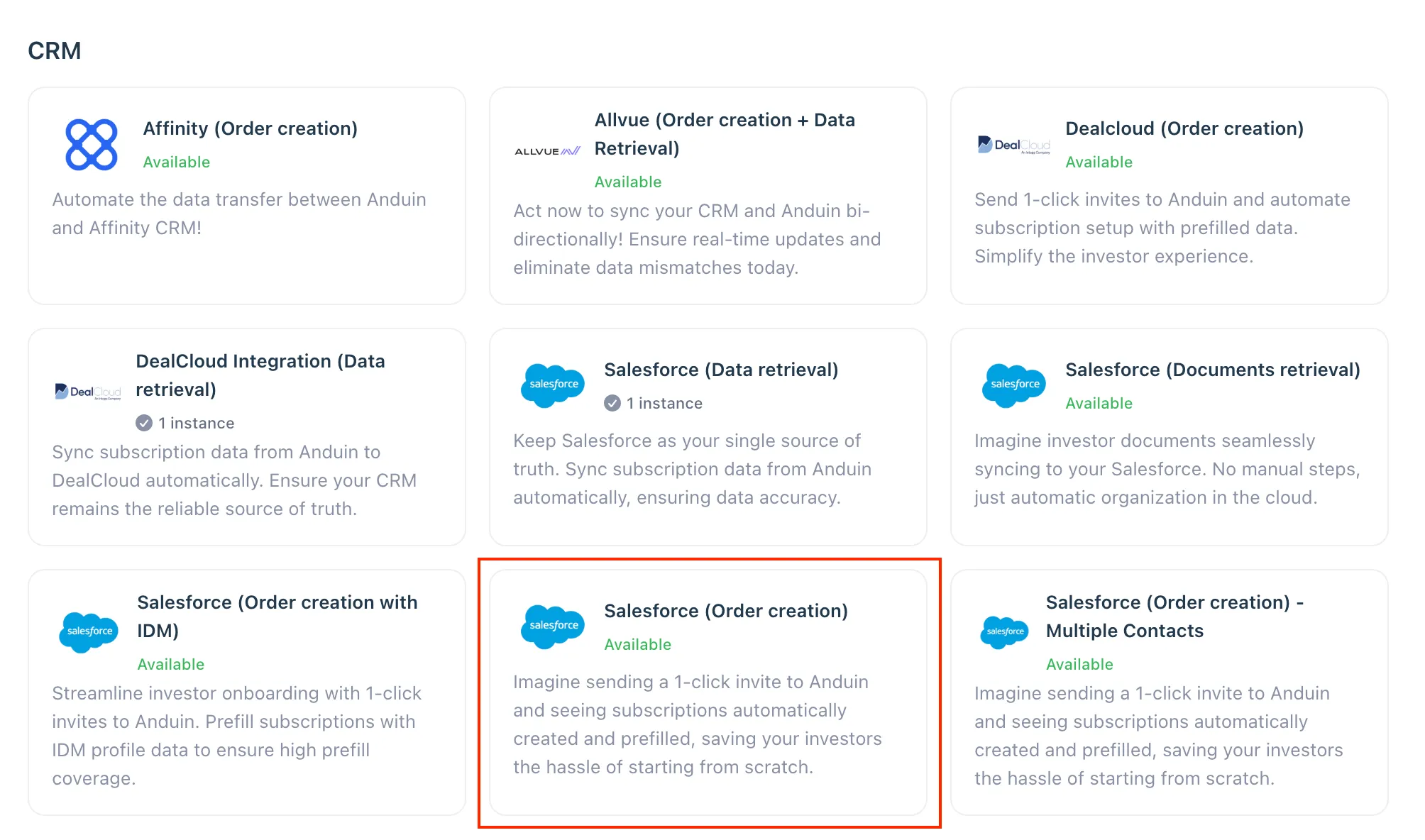Click Available status under Allvue

click(x=628, y=182)
